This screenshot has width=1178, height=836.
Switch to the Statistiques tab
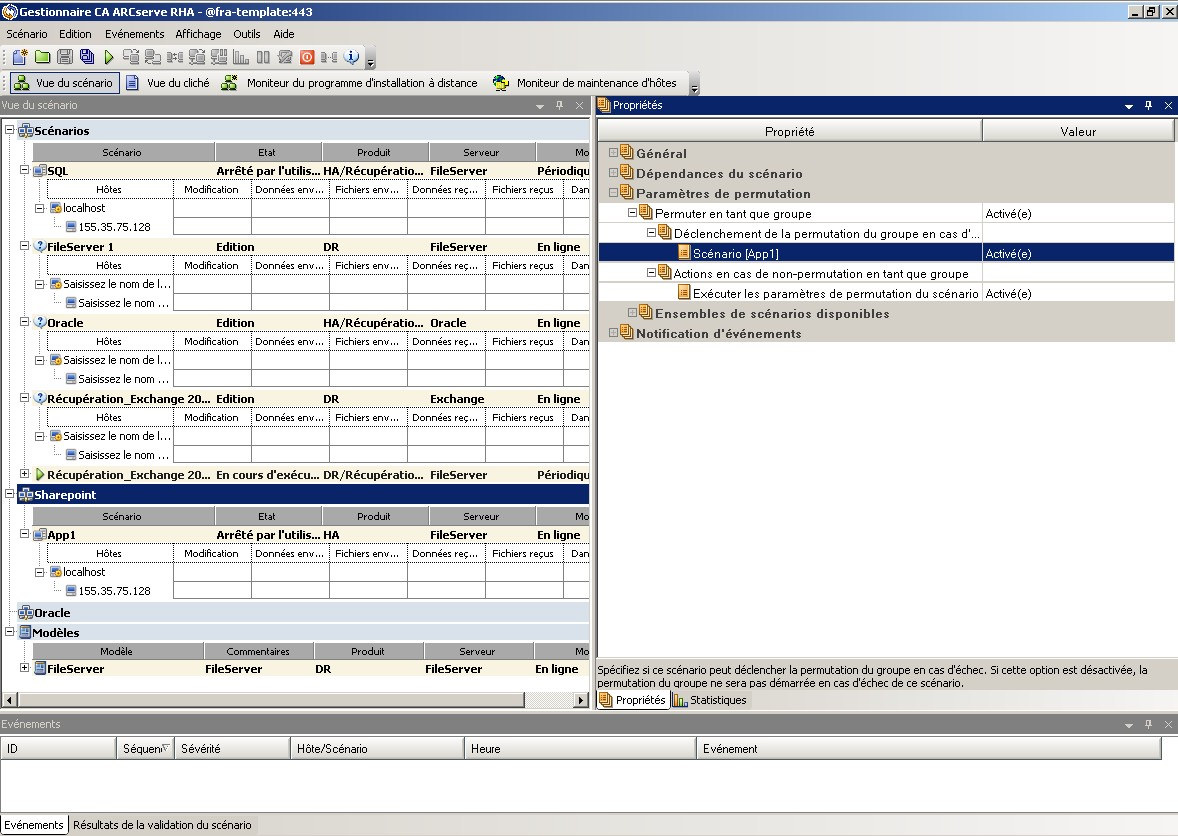point(710,700)
